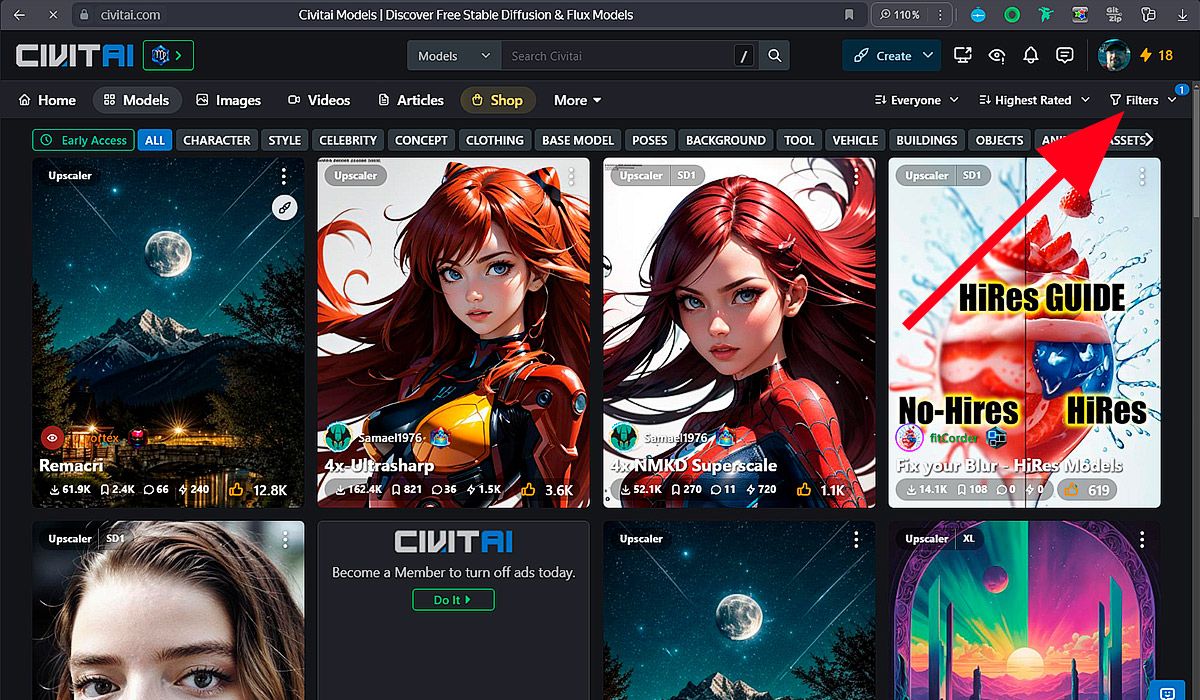Screen dimensions: 1200x700
Task: Open the blue round browser extension
Action: (978, 15)
